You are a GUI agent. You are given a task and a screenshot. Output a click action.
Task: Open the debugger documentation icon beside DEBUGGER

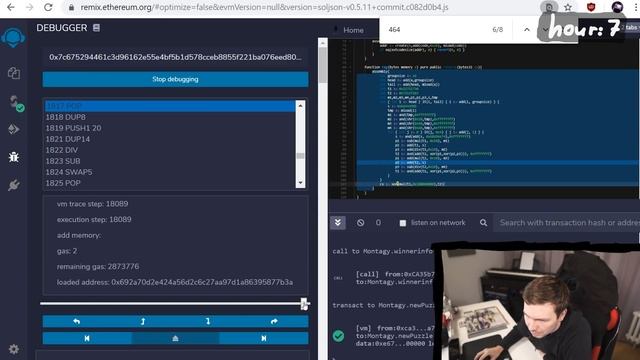click(96, 28)
